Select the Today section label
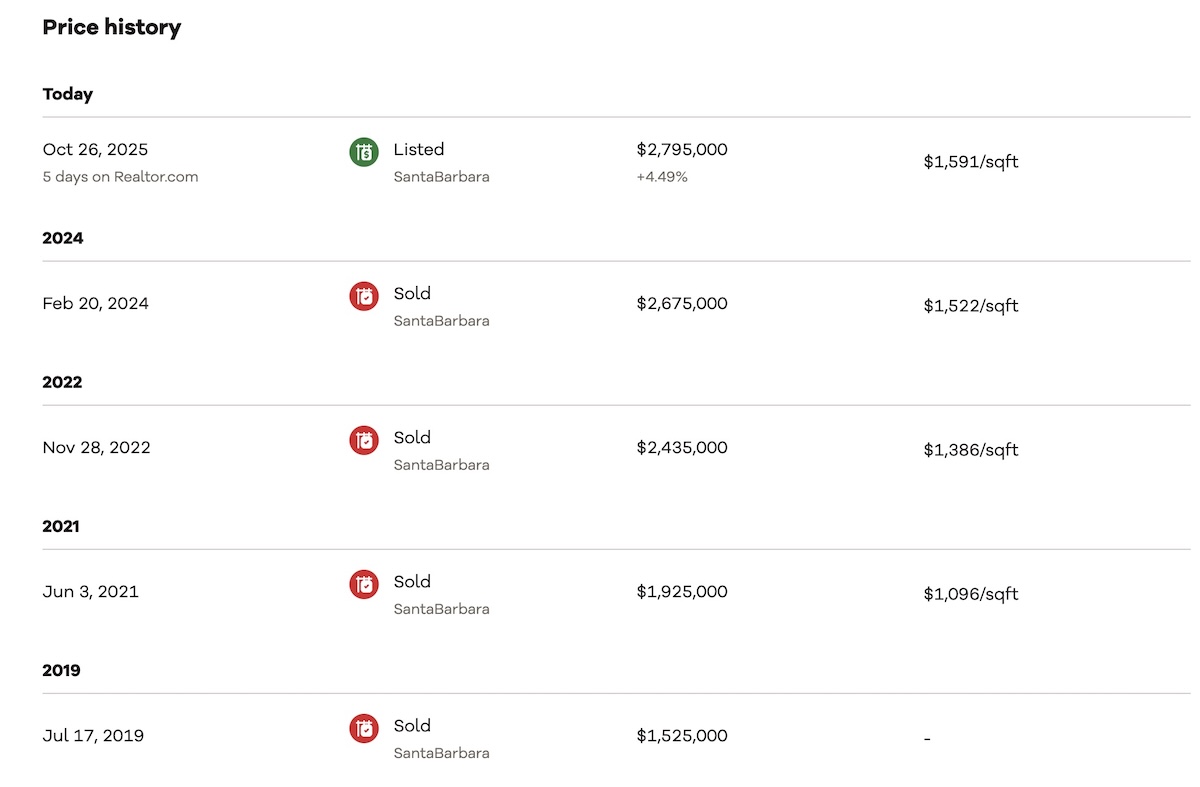1200x787 pixels. coord(68,94)
